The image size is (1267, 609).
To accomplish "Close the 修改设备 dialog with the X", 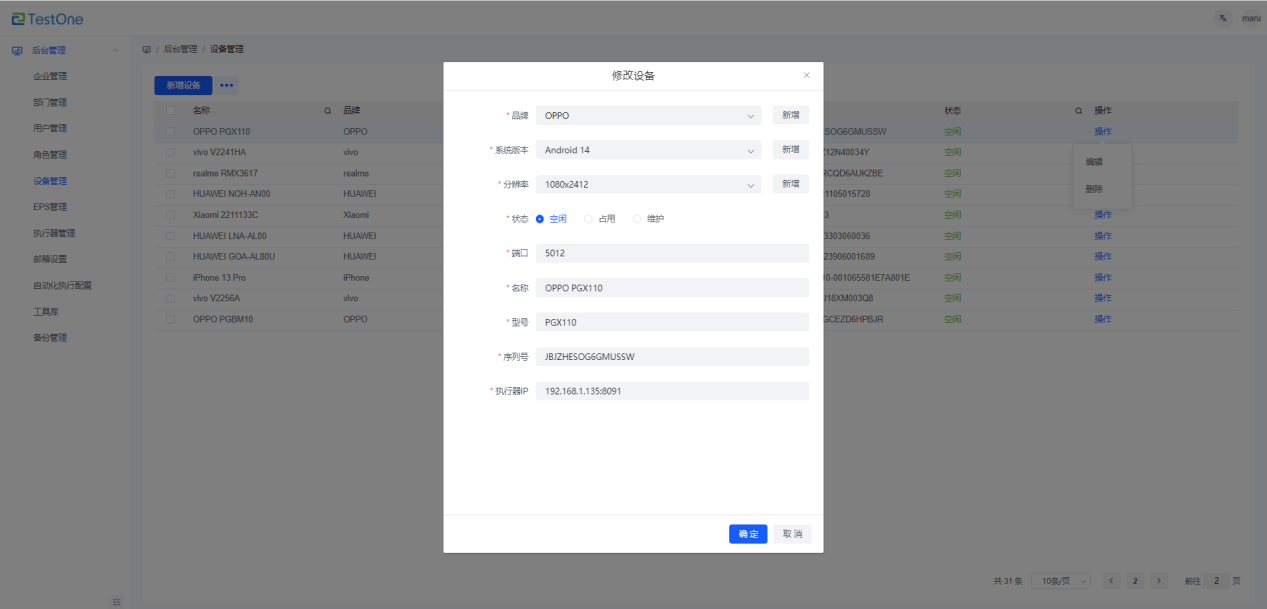I will 807,75.
